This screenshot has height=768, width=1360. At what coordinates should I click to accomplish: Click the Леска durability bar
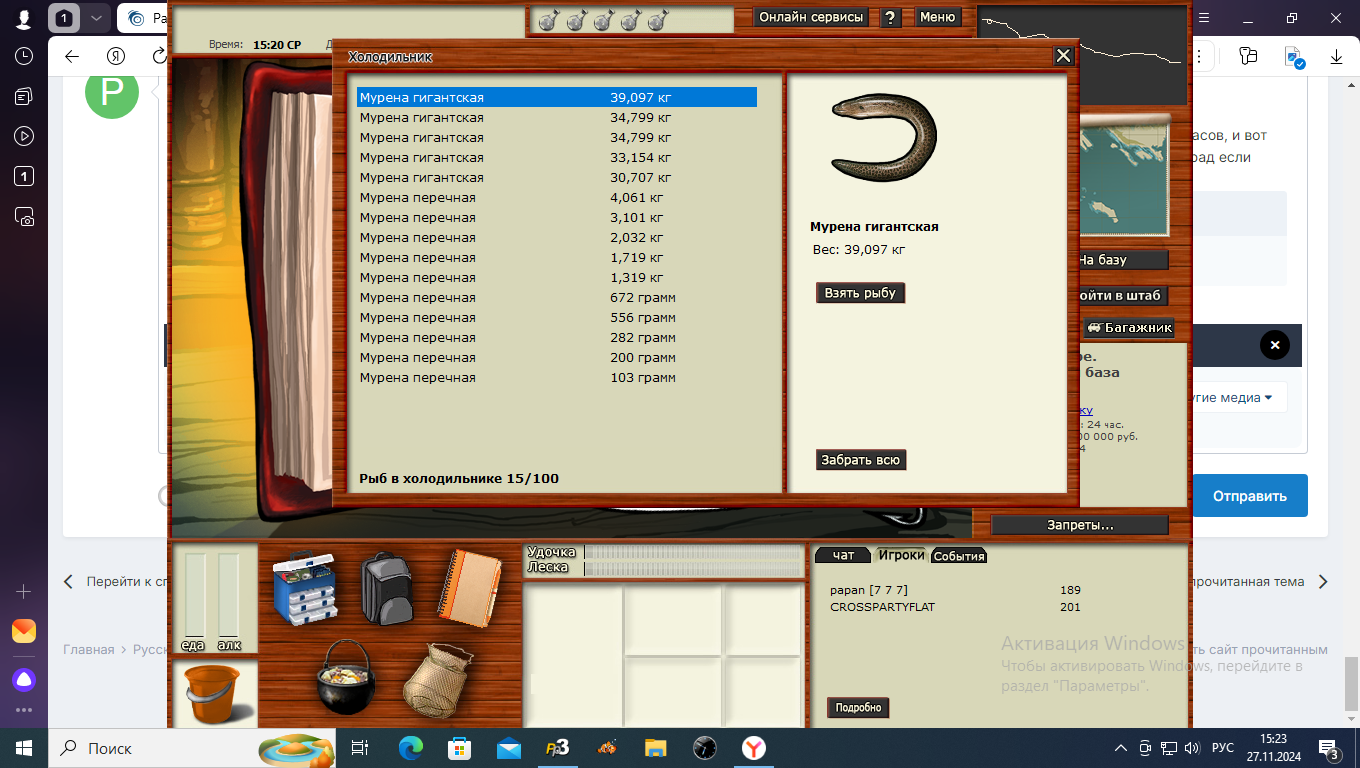click(693, 568)
